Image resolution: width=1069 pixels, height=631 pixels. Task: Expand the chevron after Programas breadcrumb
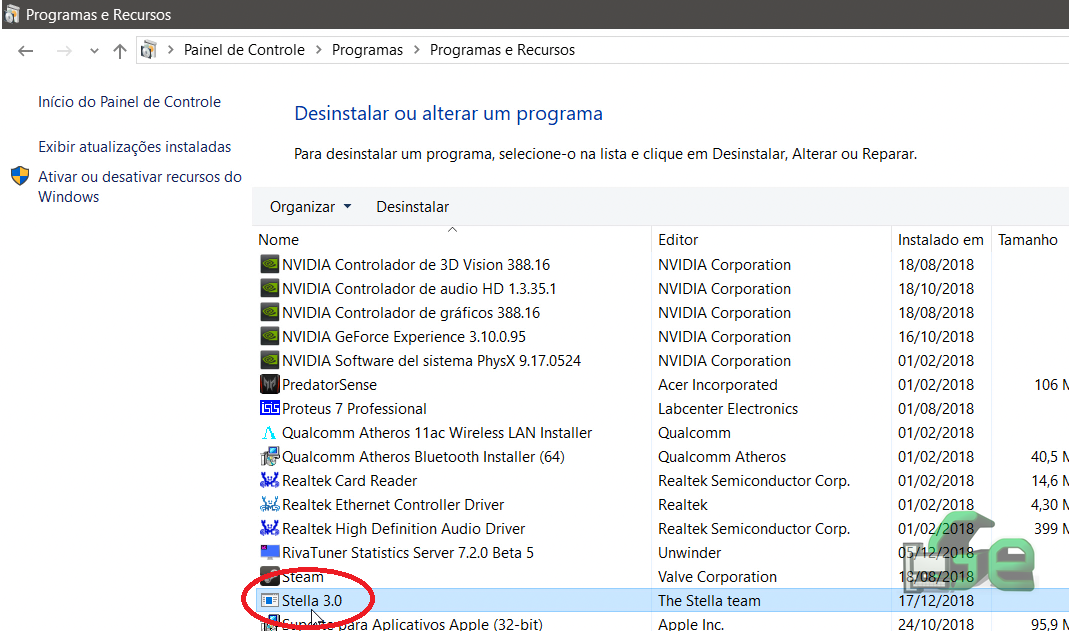[417, 50]
